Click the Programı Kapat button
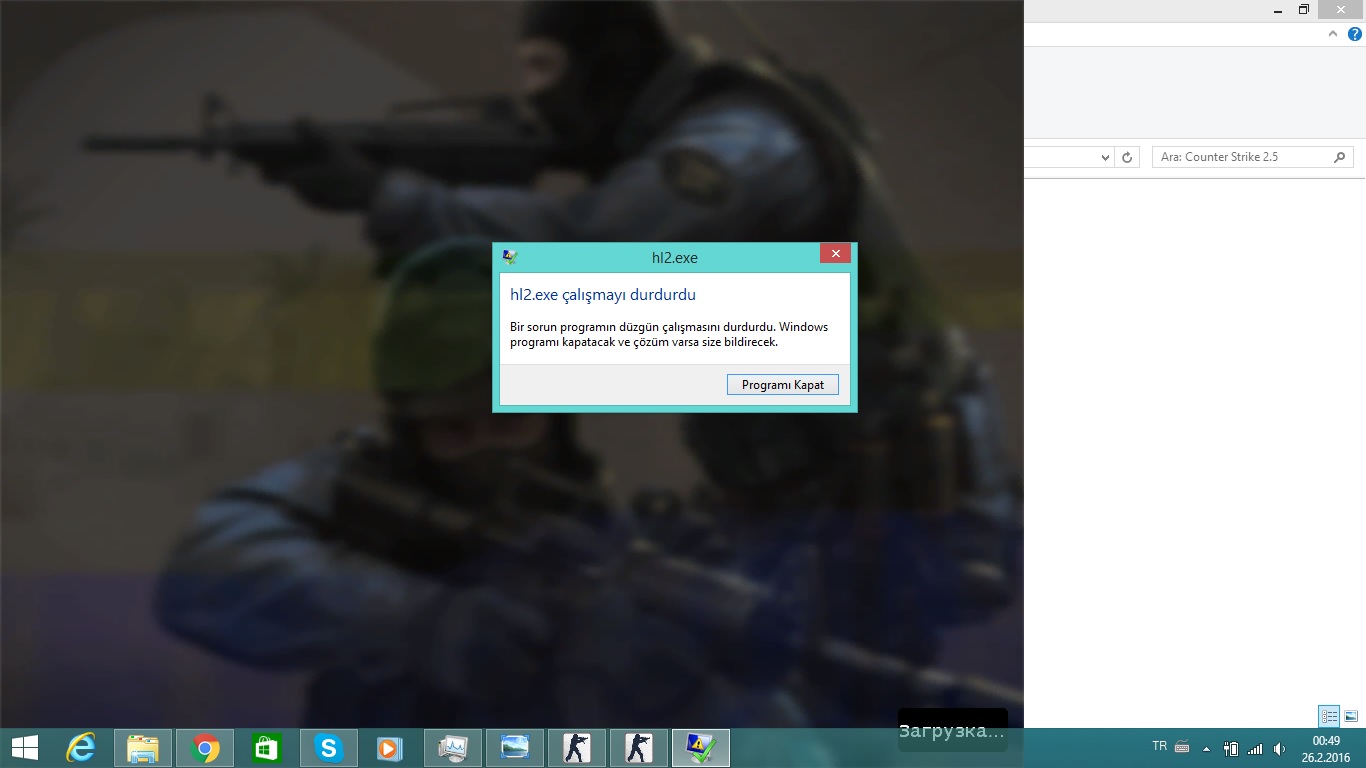Viewport: 1366px width, 768px height. click(782, 385)
